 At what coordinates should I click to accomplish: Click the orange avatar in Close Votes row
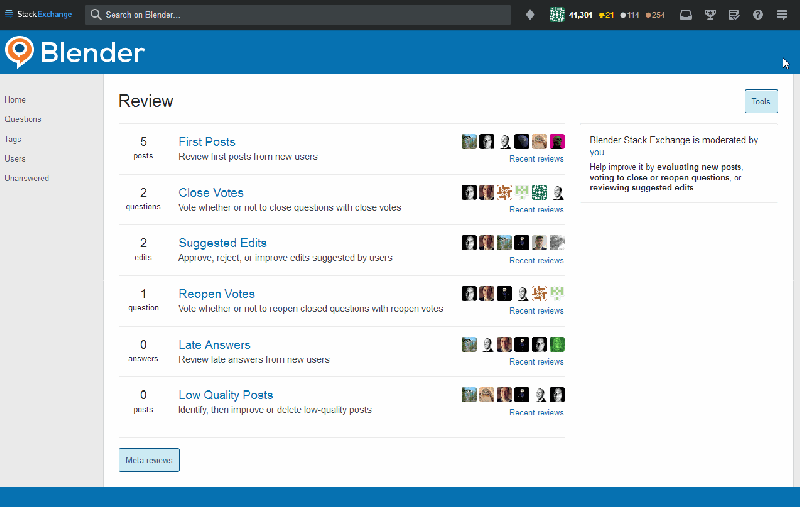[504, 192]
